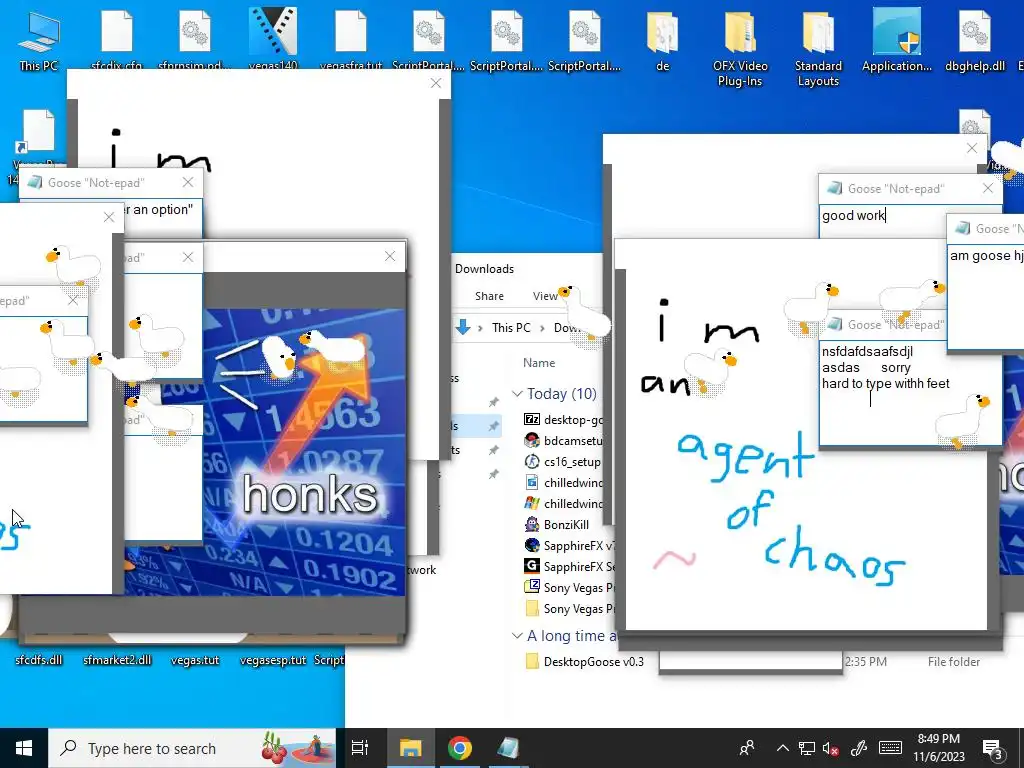Screen dimensions: 1024x768
Task: Close the honks meme window
Action: [x=390, y=256]
